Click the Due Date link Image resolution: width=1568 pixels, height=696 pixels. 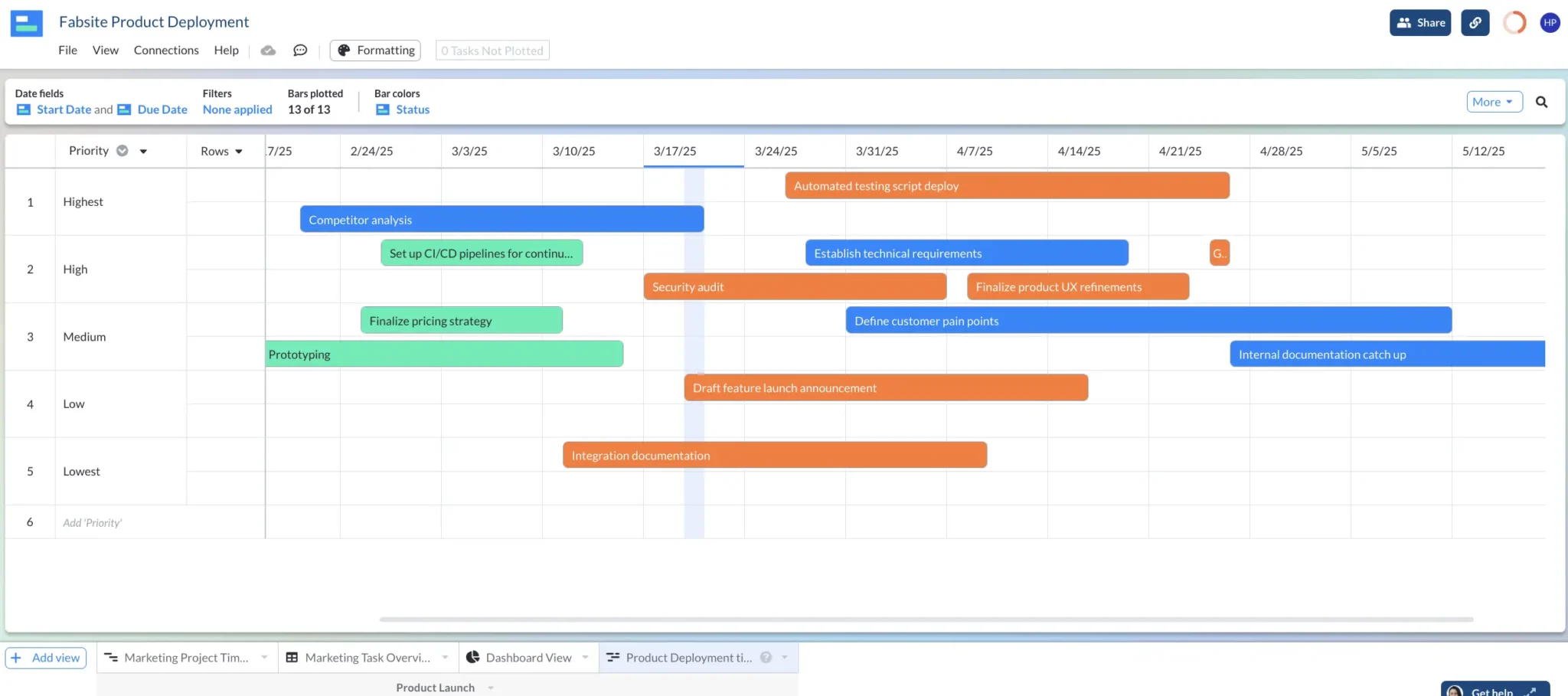pyautogui.click(x=162, y=109)
